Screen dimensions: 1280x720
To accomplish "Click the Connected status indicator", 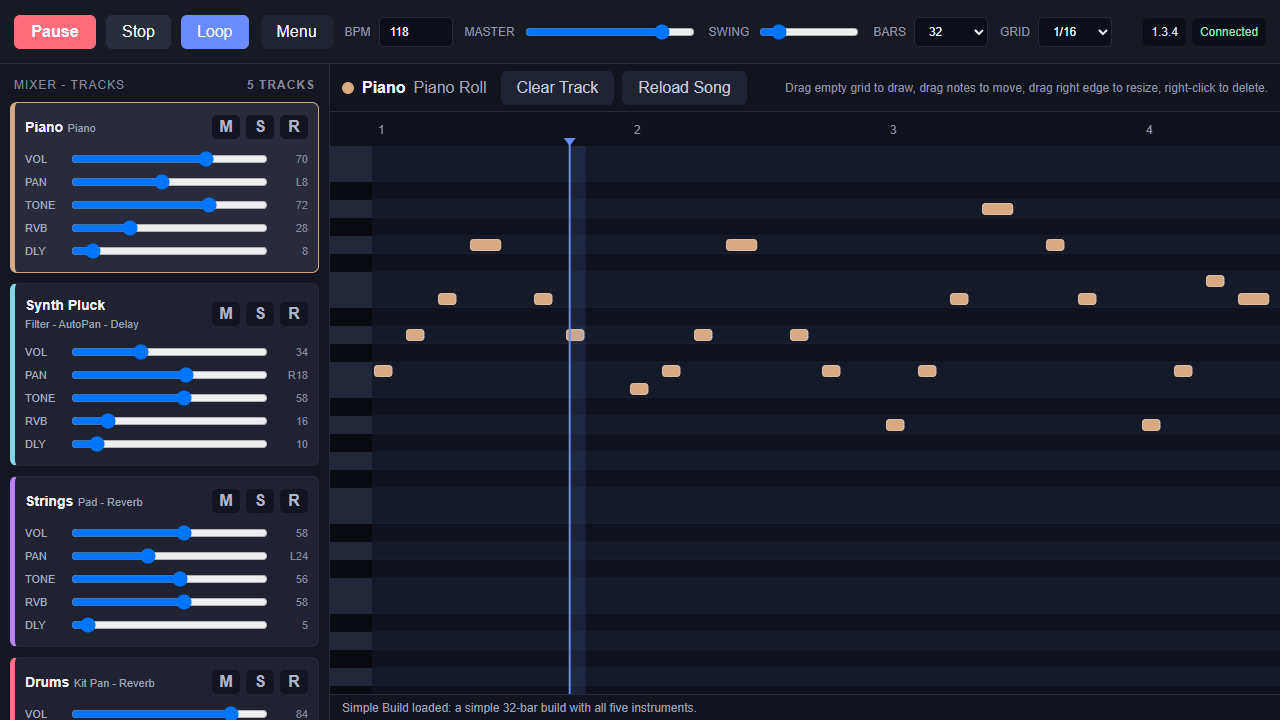I will (x=1229, y=32).
